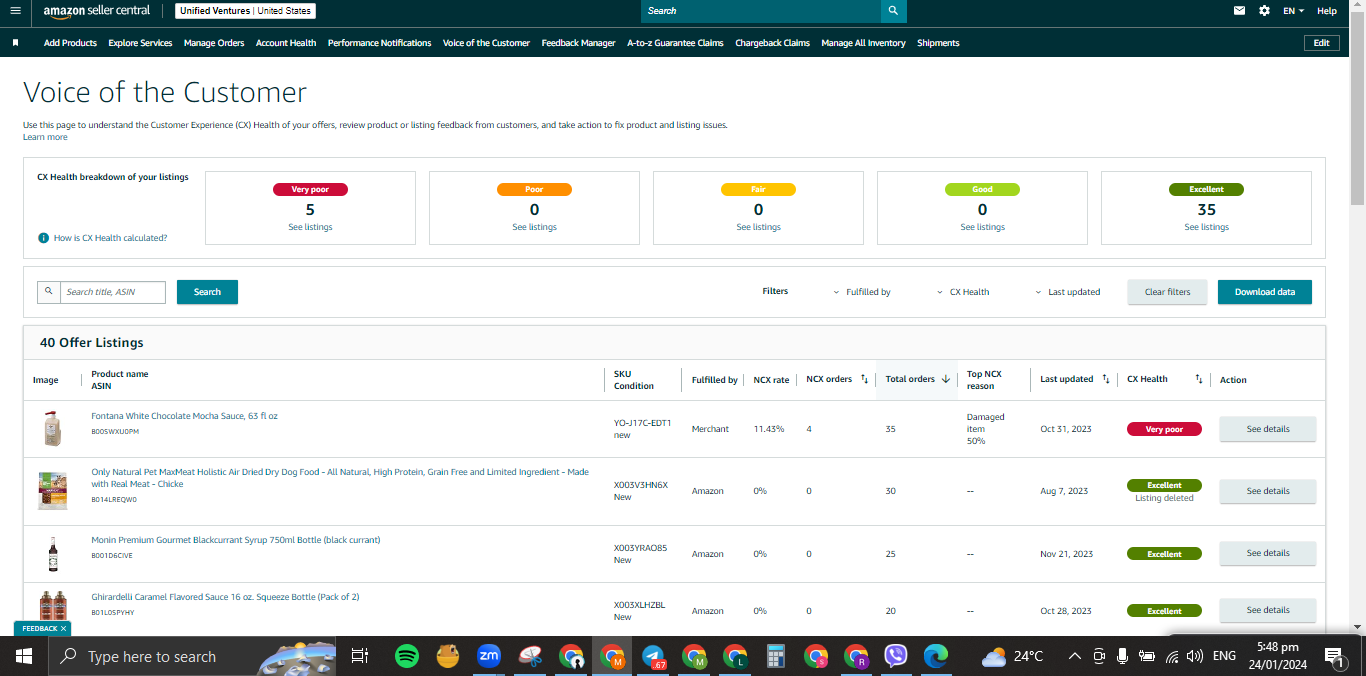Open the Fontana Mocha Sauce product thumbnail
Screen dimensions: 1366x676
coord(53,428)
